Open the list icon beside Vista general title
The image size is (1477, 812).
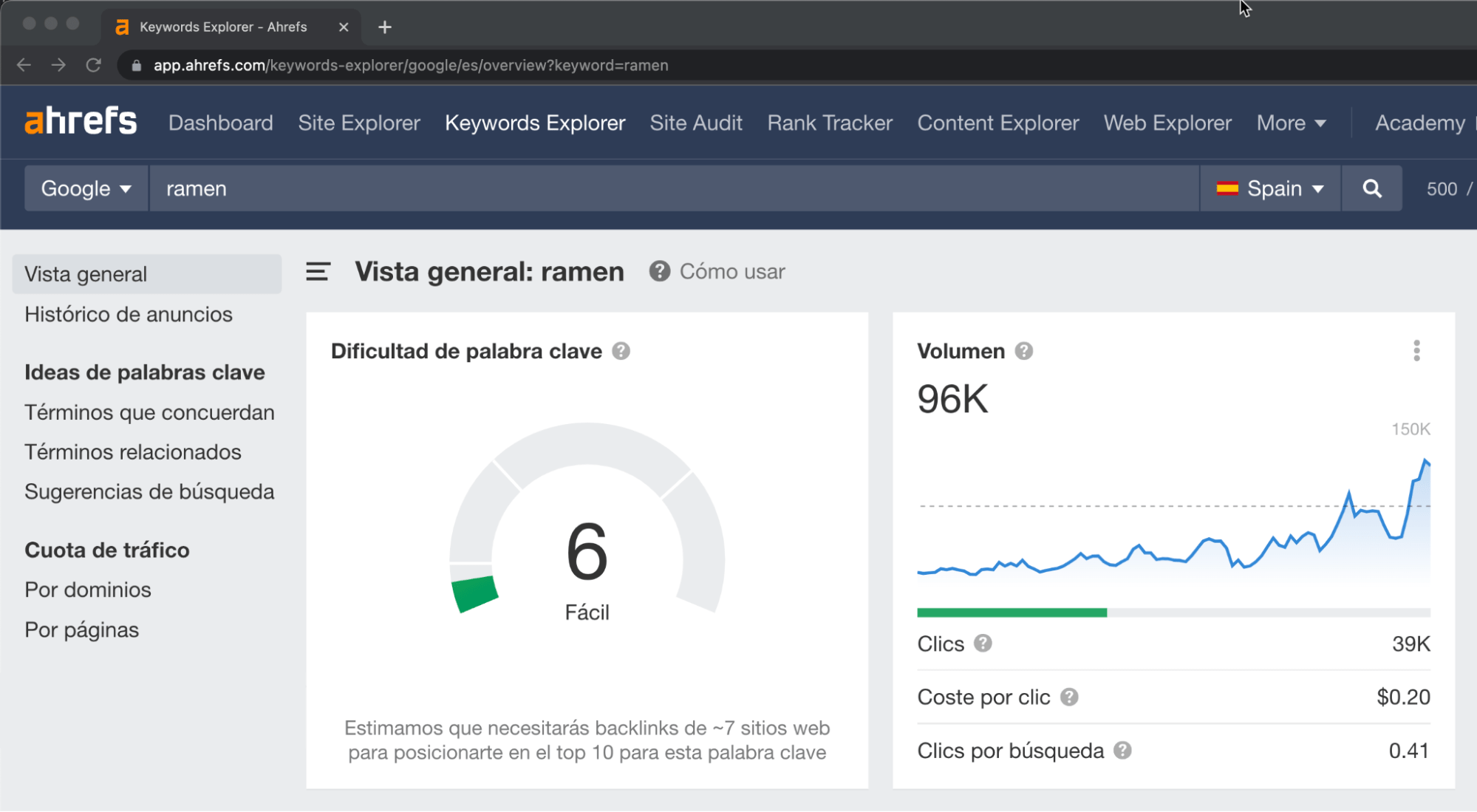[317, 272]
